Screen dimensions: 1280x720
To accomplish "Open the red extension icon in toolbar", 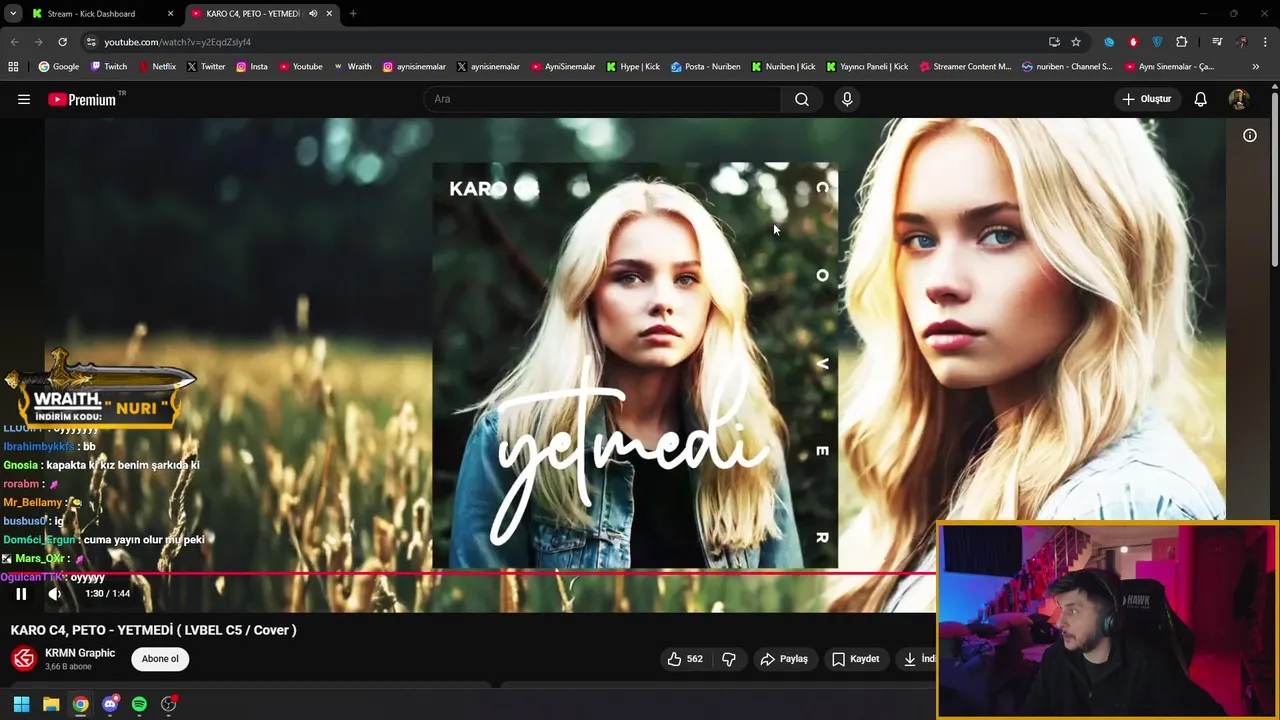I will tap(1133, 42).
